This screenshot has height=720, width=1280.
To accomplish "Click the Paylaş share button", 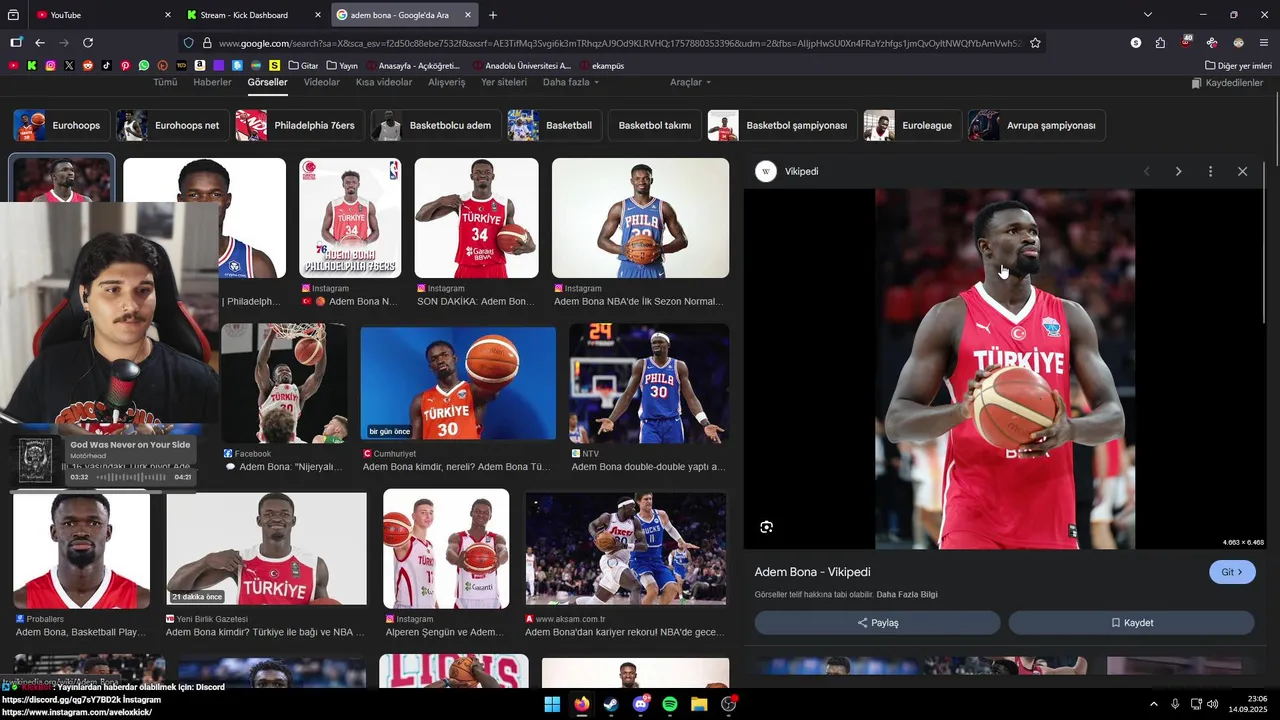I will pos(877,622).
